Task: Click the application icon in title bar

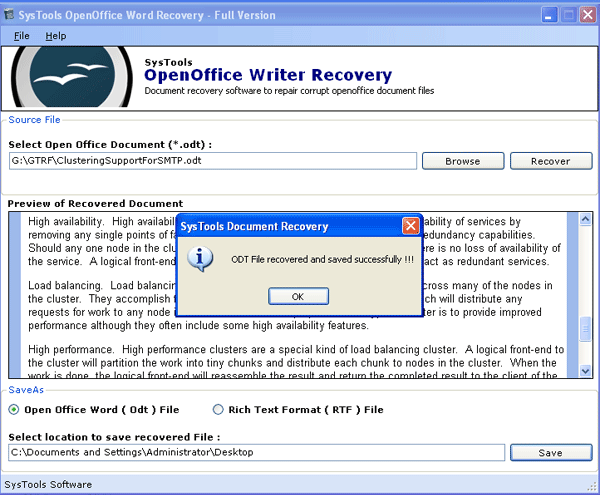Action: pyautogui.click(x=9, y=15)
